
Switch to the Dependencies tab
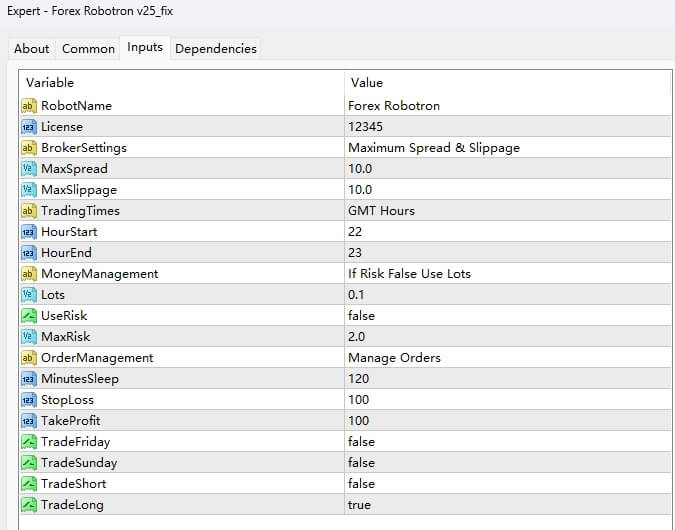(215, 48)
